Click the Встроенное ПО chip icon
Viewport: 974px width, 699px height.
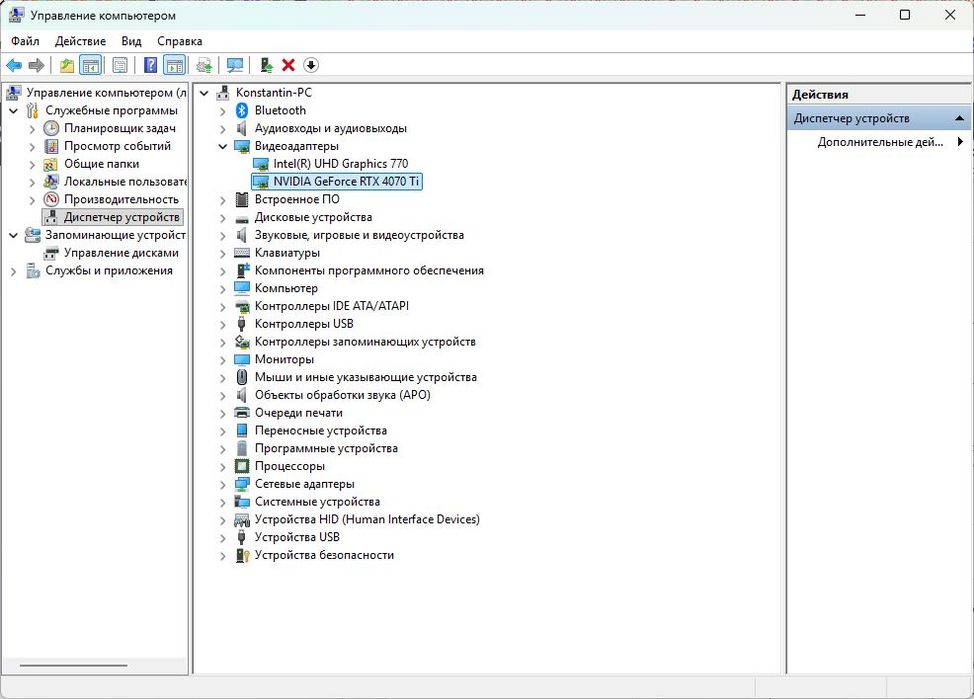point(242,199)
